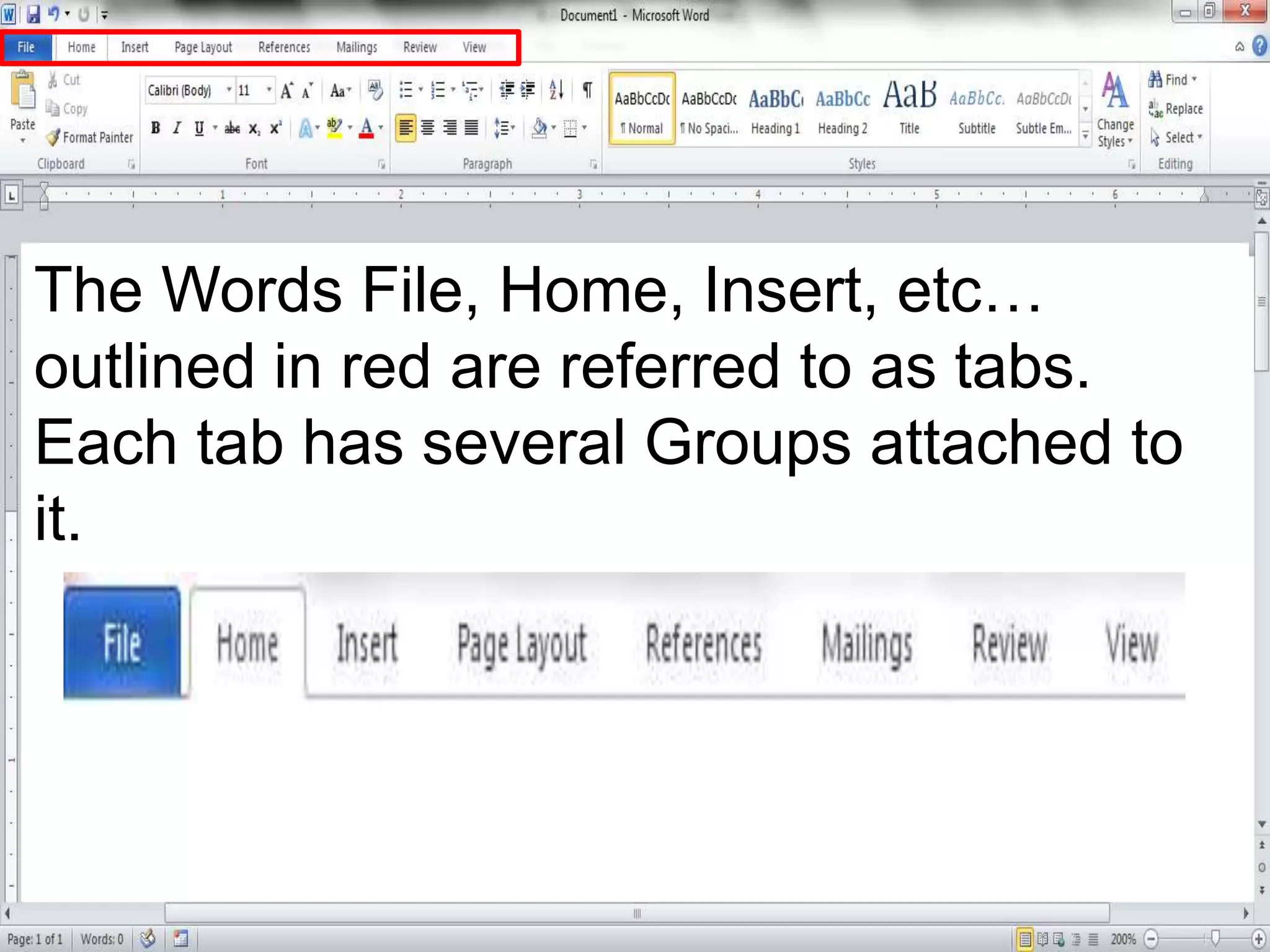This screenshot has width=1270, height=952.
Task: Click the Superscript icon
Action: coord(275,128)
